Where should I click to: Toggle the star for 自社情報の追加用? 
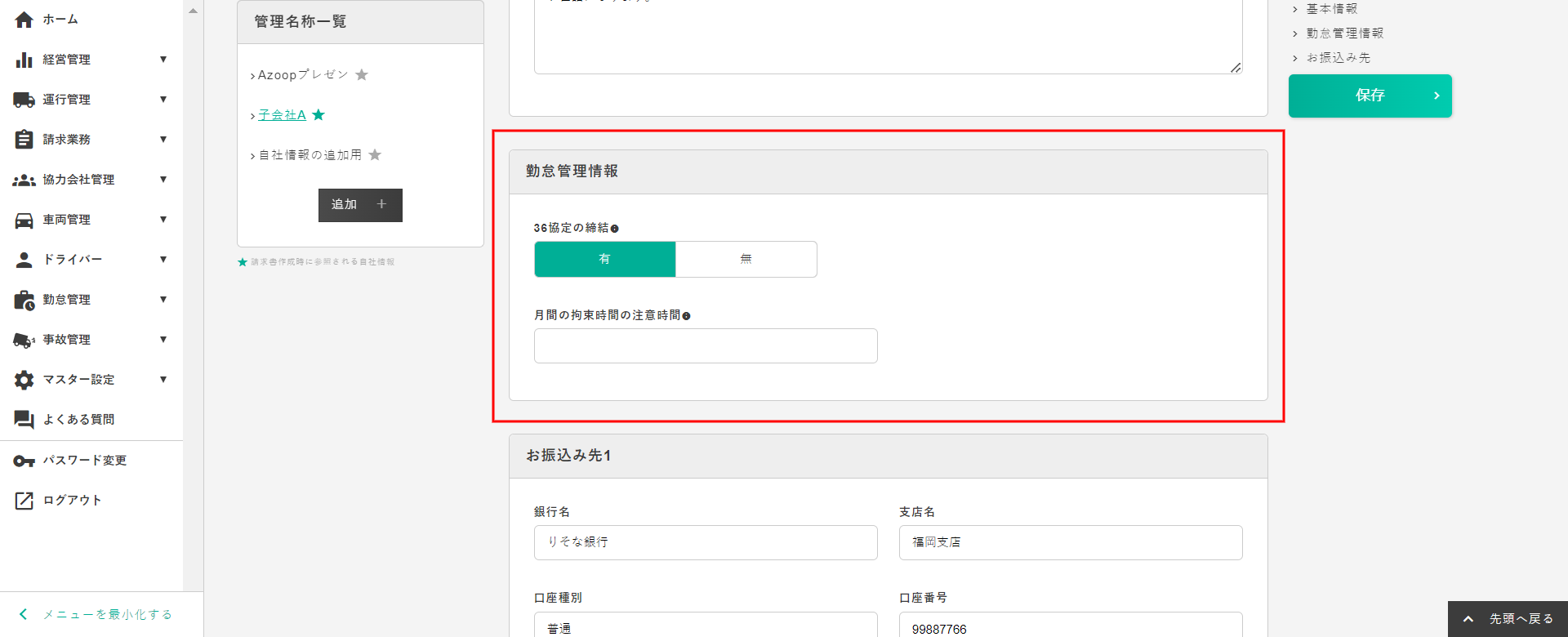(375, 155)
